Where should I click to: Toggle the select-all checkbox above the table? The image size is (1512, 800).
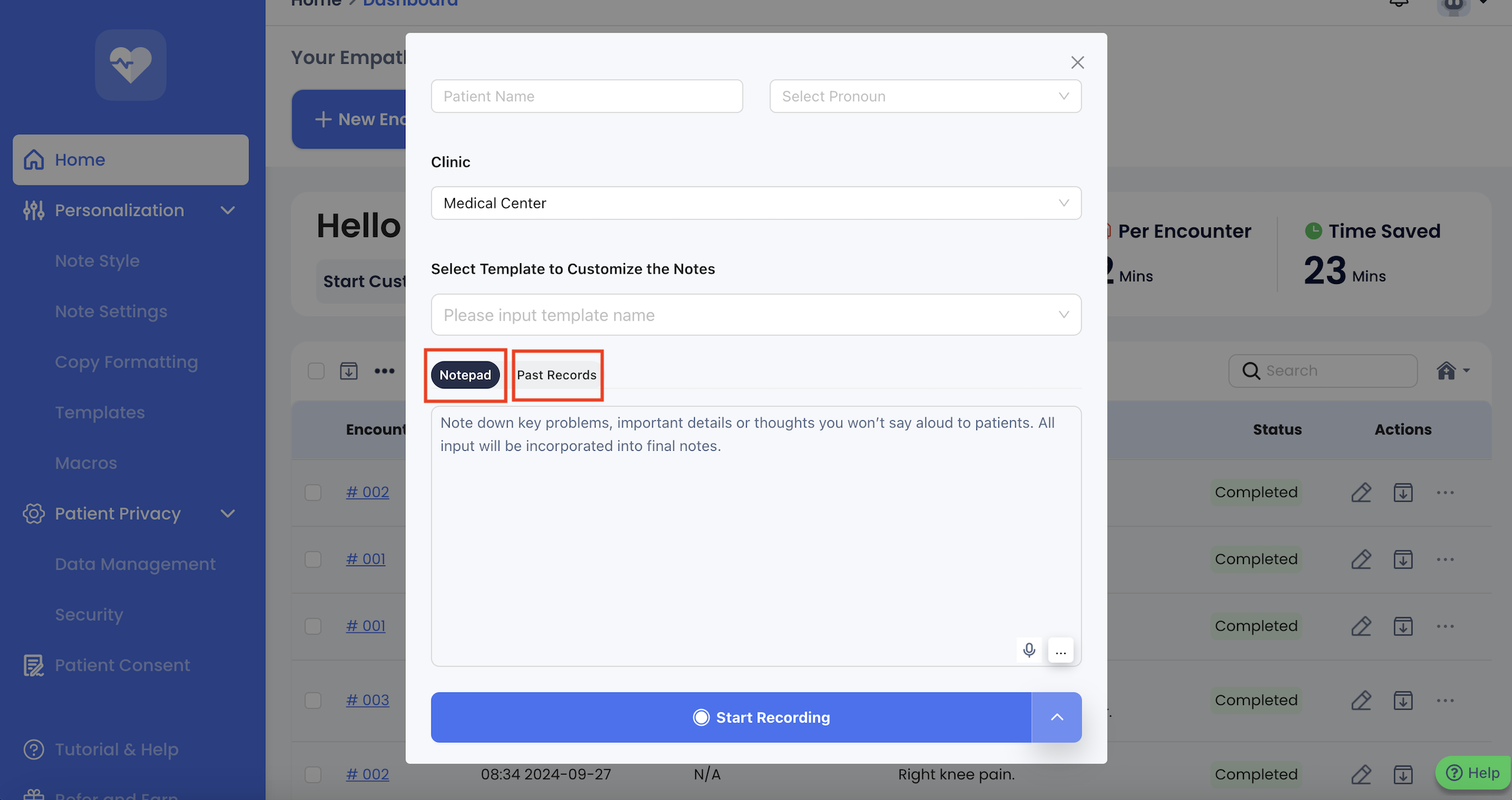pyautogui.click(x=316, y=371)
